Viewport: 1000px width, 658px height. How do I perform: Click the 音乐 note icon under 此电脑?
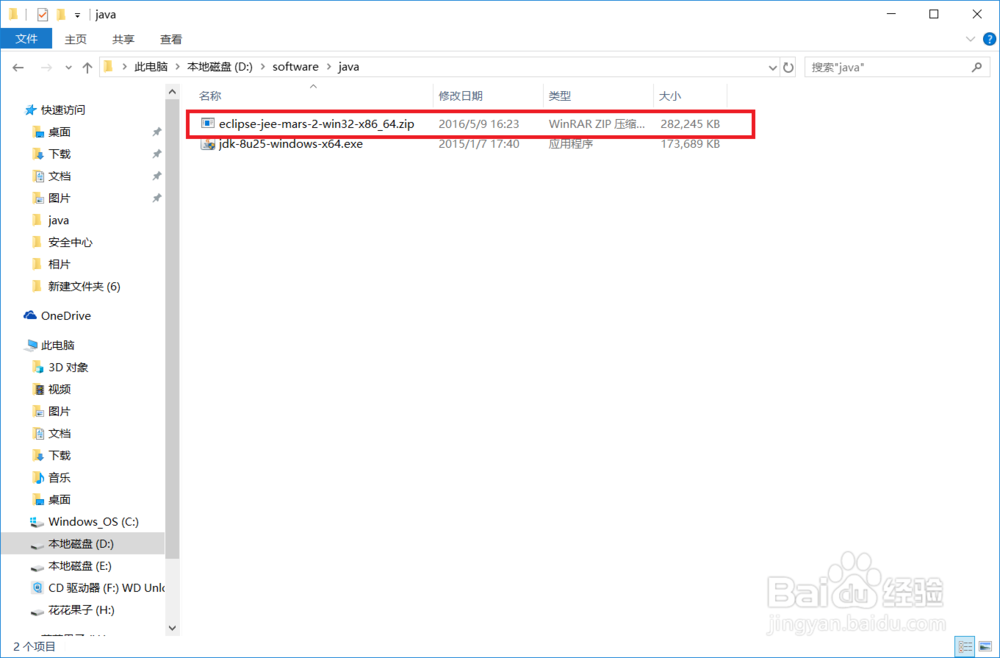pos(38,478)
